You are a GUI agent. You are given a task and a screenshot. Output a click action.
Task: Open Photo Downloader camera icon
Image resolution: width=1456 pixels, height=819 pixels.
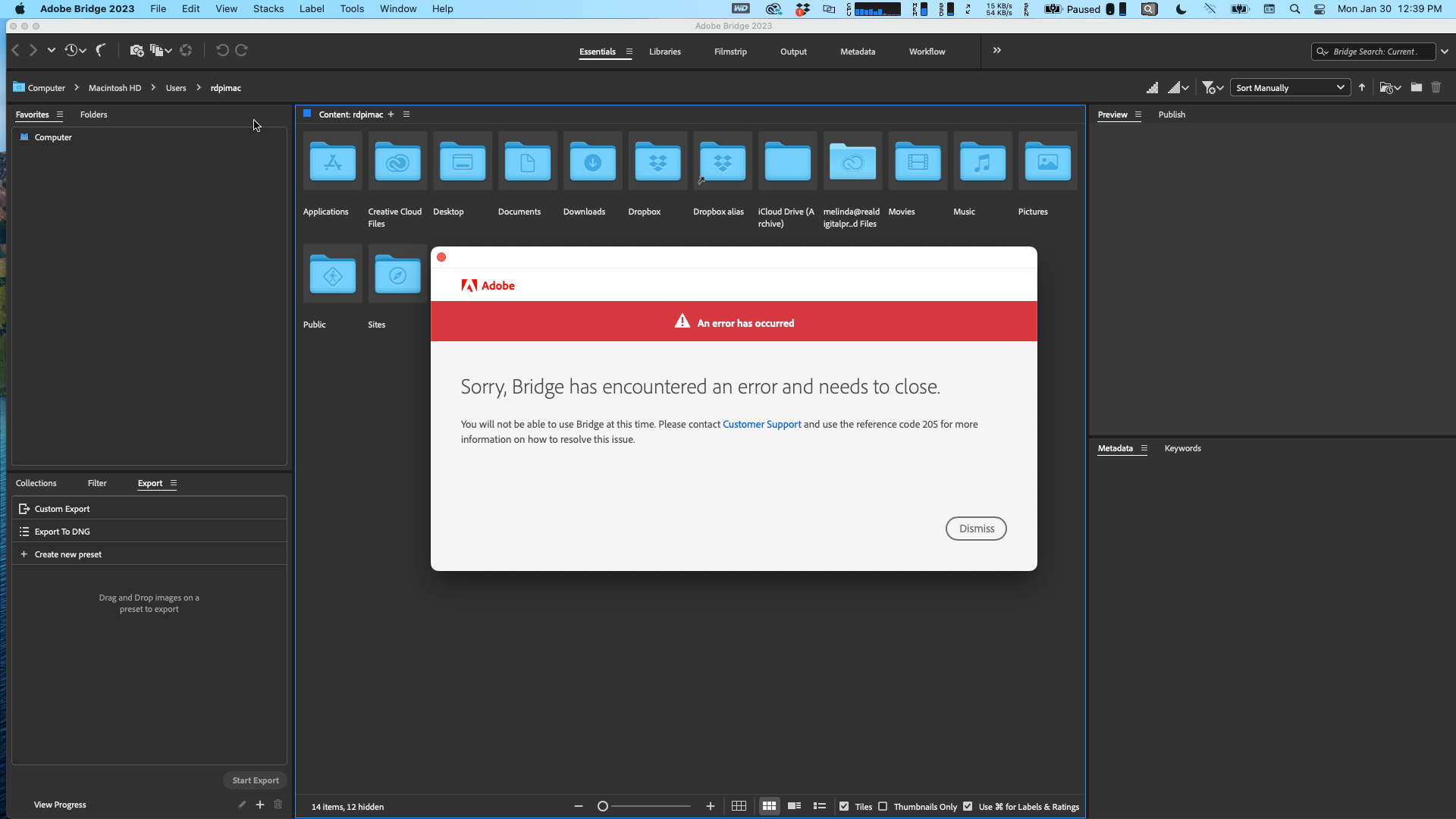tap(136, 50)
